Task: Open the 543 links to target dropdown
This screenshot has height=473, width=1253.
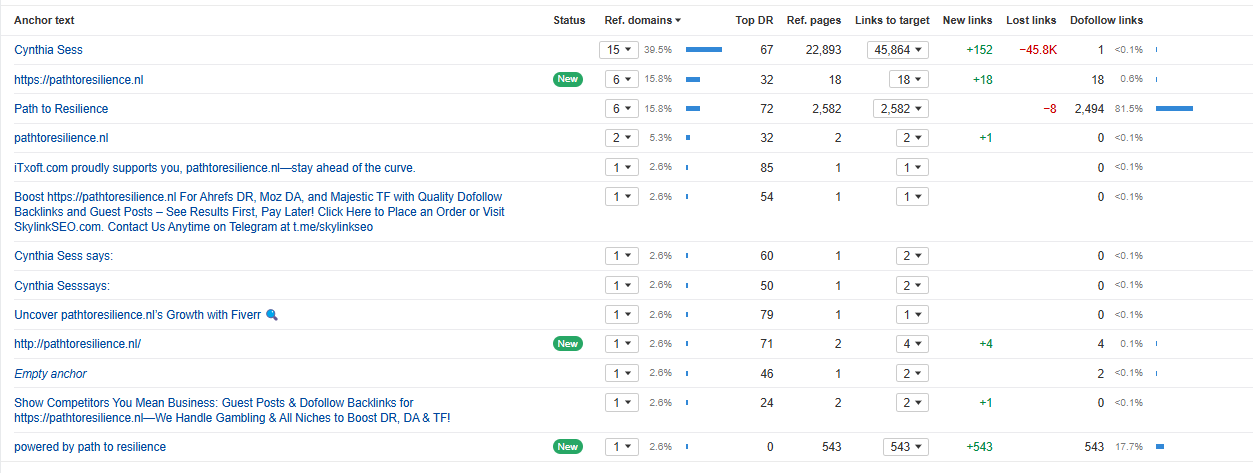Action: tap(905, 447)
